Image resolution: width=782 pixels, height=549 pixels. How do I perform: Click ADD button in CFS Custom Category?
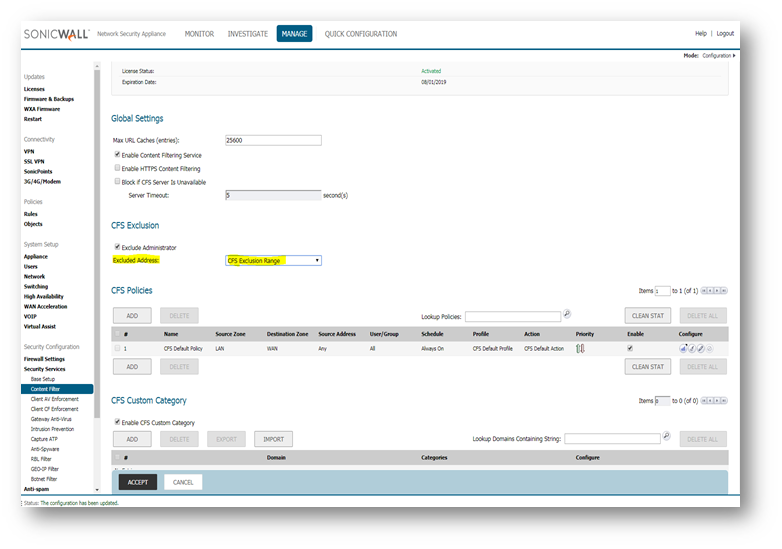pos(132,439)
